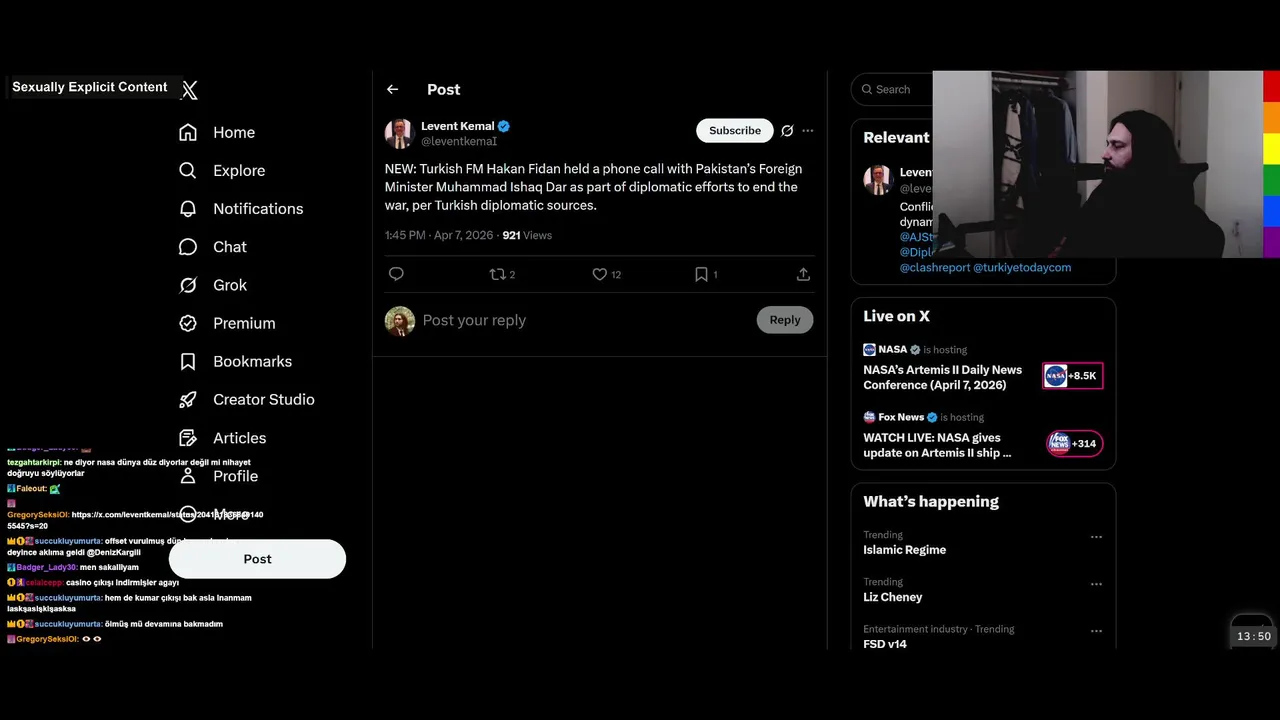Image resolution: width=1280 pixels, height=720 pixels.
Task: Click the X logo icon
Action: pyautogui.click(x=189, y=90)
